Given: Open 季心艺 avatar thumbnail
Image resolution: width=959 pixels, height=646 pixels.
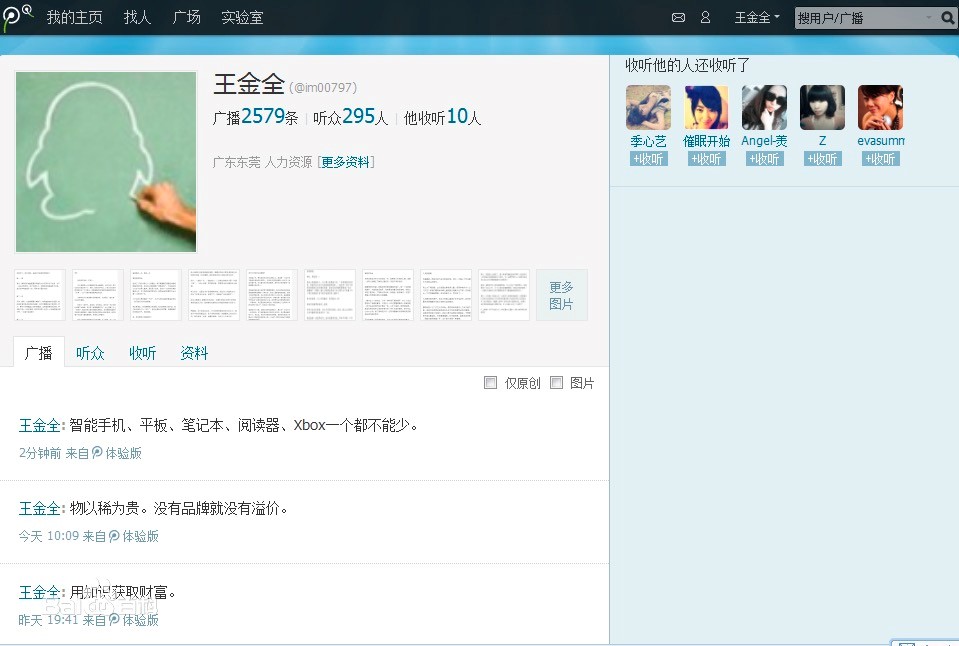Looking at the screenshot, I should (x=648, y=108).
